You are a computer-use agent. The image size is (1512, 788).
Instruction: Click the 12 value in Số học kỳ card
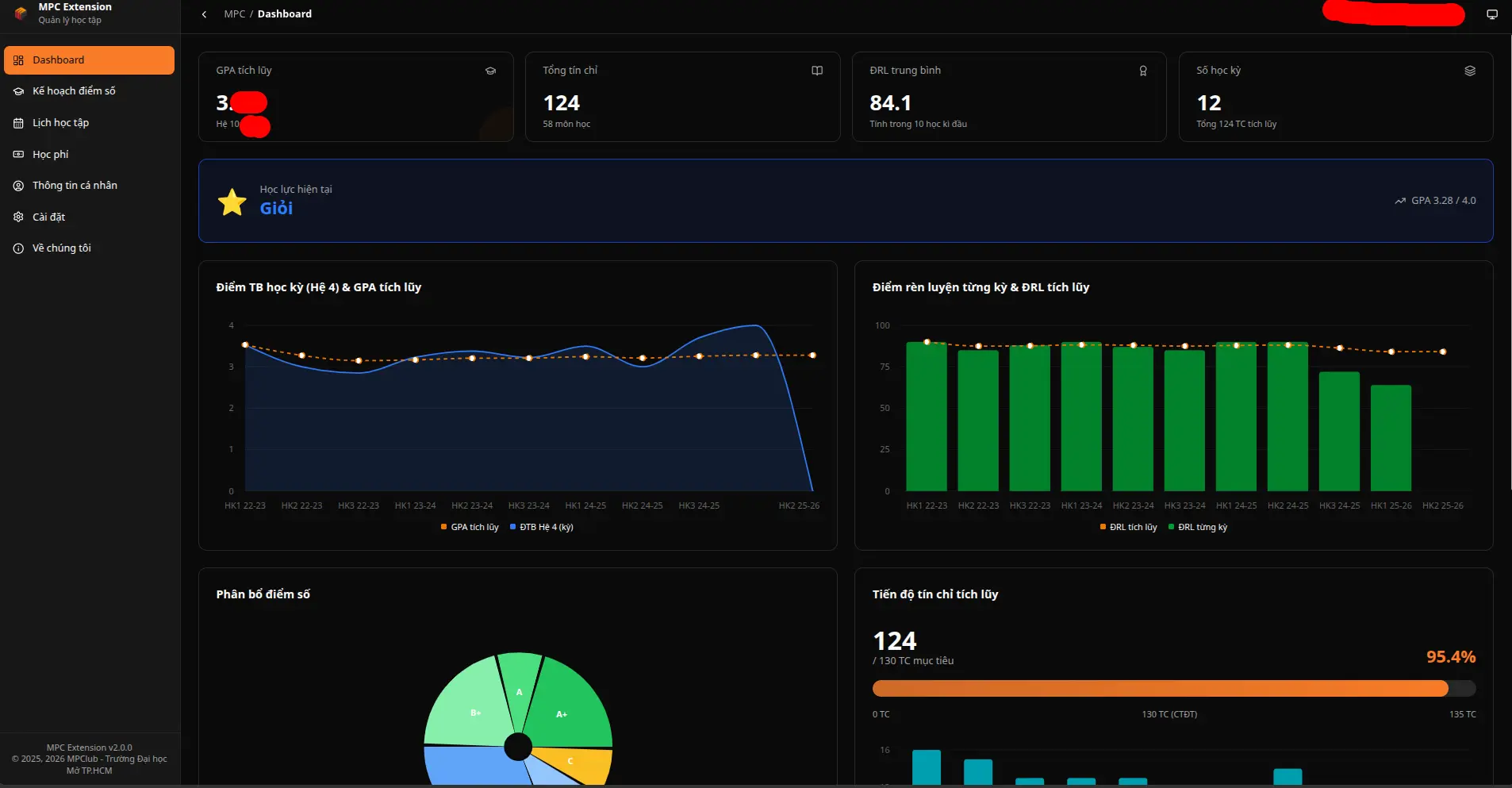1209,103
